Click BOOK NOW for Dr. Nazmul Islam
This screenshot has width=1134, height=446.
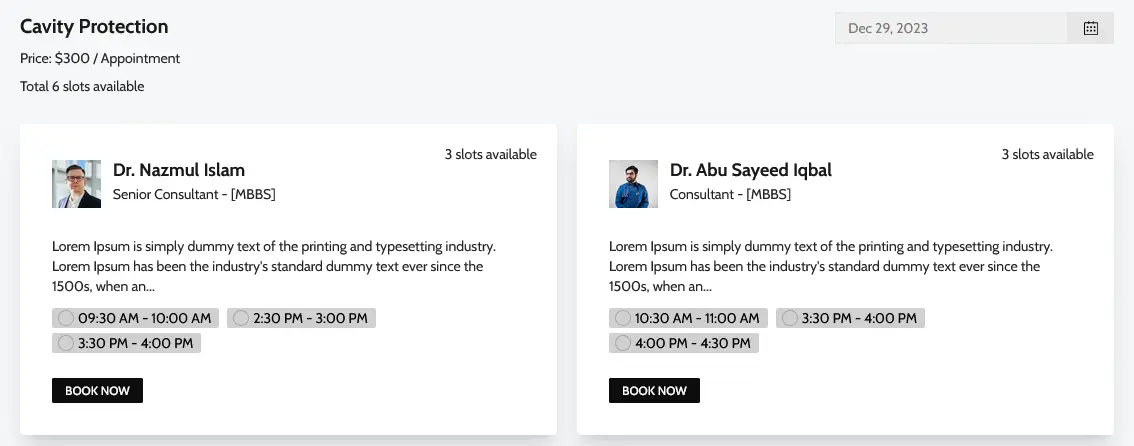[98, 390]
